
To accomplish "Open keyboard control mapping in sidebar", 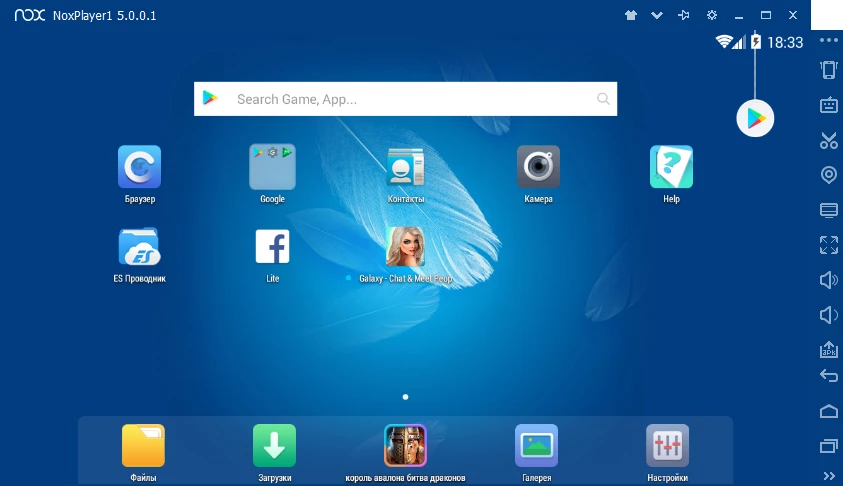I will point(828,105).
